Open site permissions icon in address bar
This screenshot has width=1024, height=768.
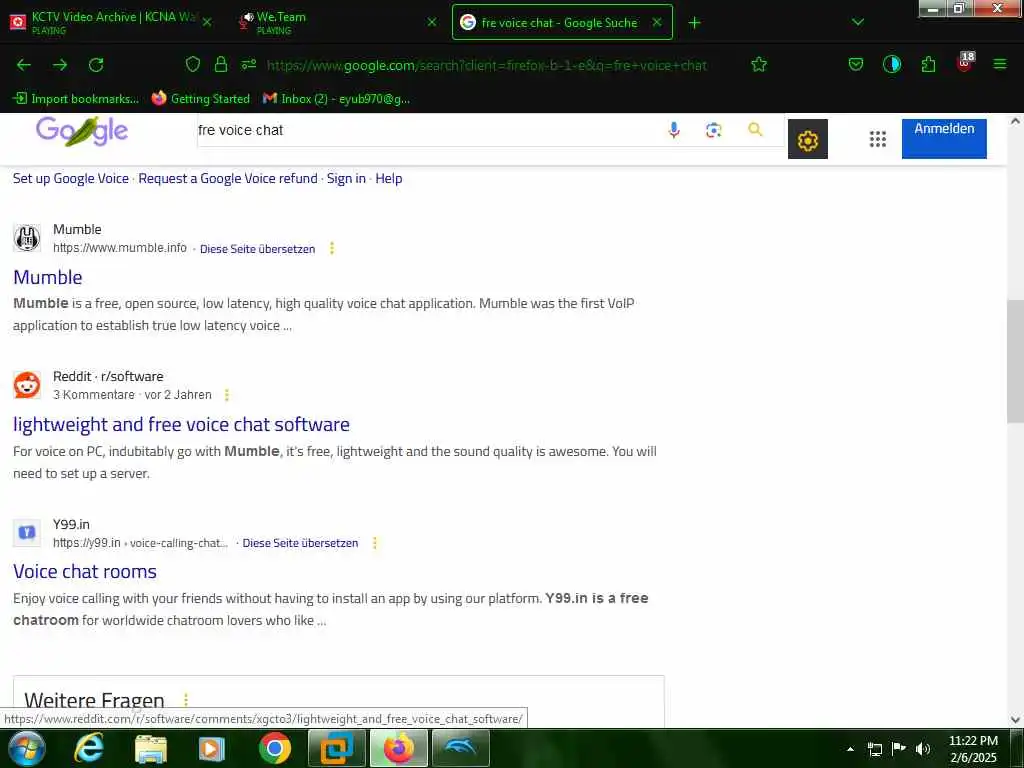pos(249,65)
